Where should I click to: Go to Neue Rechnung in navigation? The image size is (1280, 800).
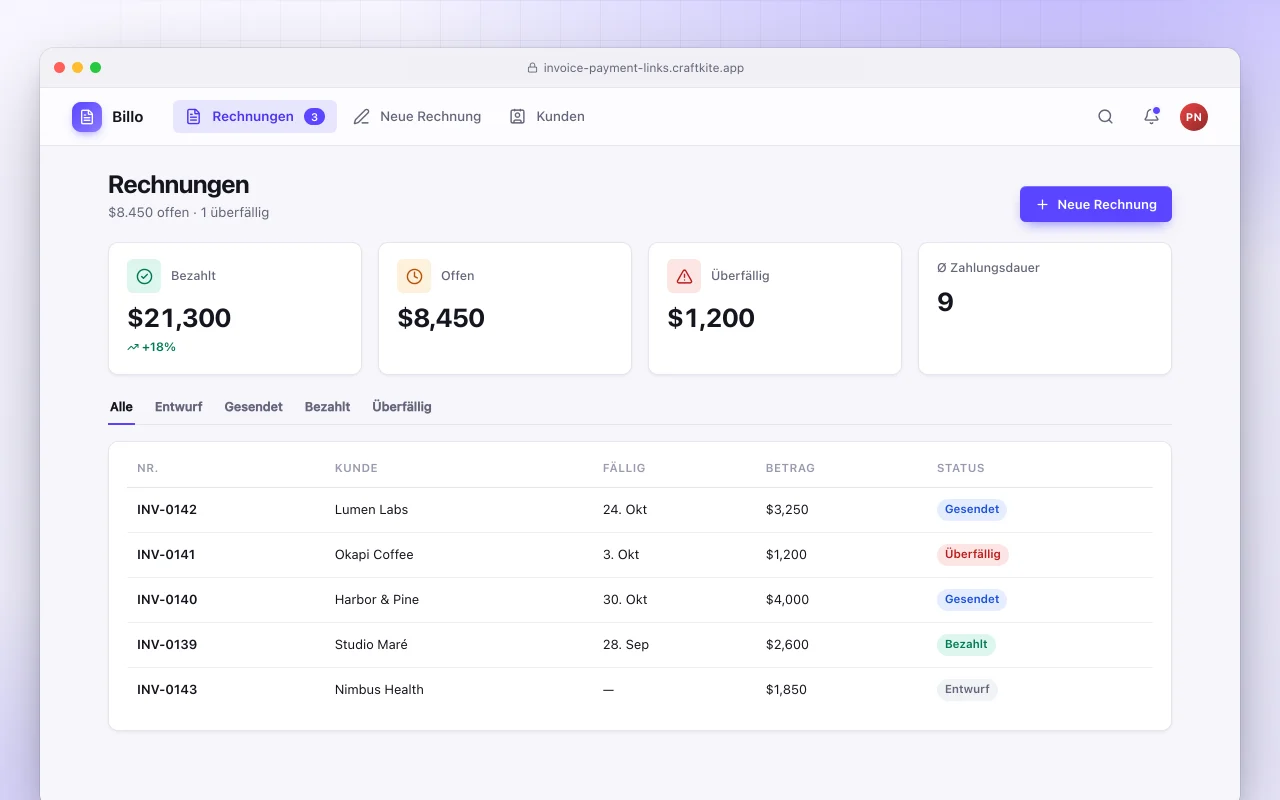click(417, 117)
